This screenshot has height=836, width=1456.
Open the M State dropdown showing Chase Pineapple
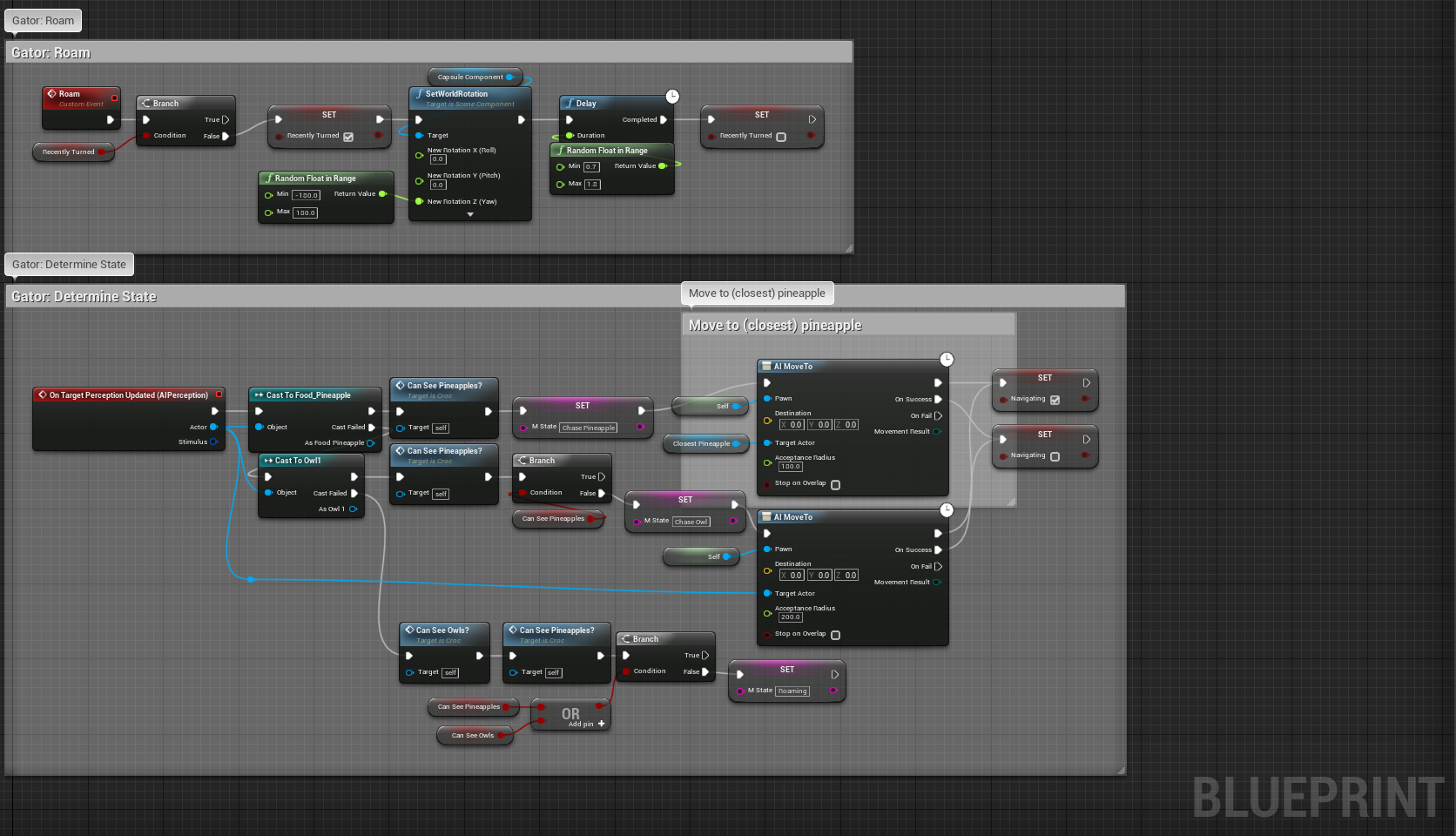click(589, 428)
